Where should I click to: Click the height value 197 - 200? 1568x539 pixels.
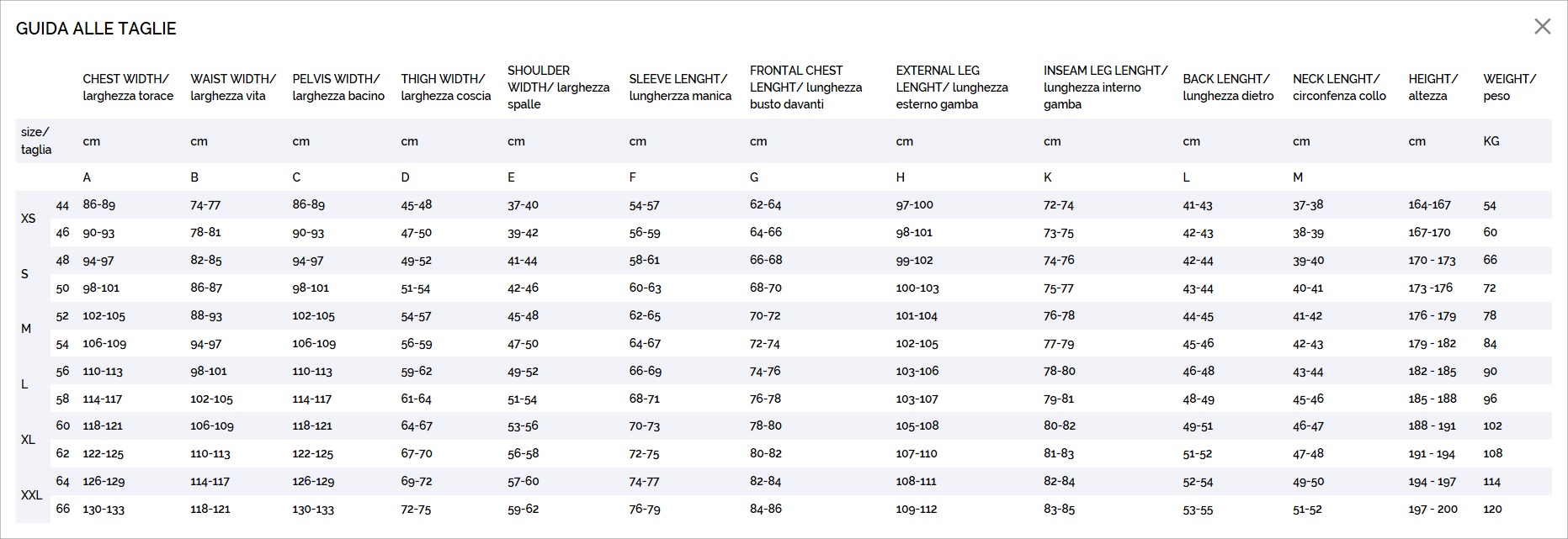pos(1432,510)
